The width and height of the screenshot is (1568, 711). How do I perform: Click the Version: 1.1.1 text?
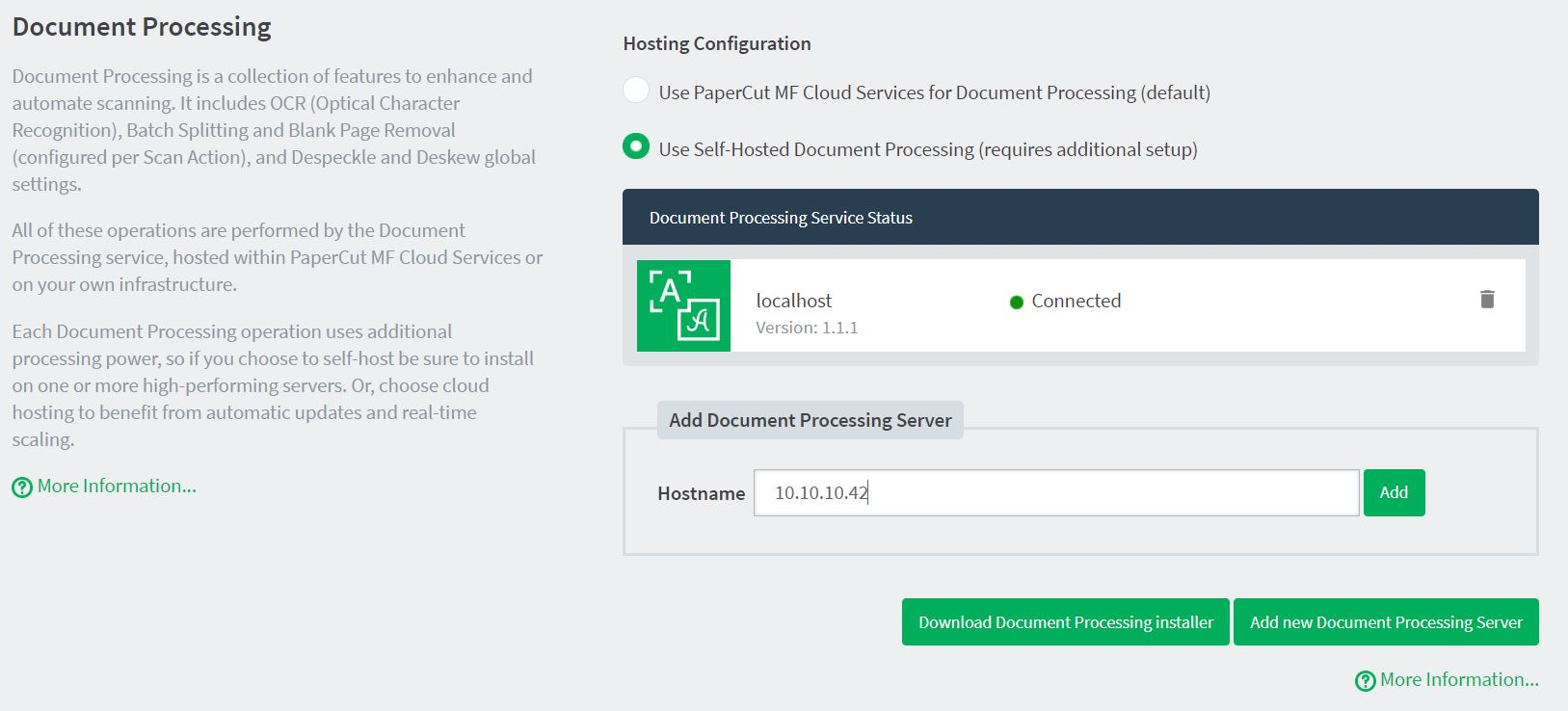(807, 328)
